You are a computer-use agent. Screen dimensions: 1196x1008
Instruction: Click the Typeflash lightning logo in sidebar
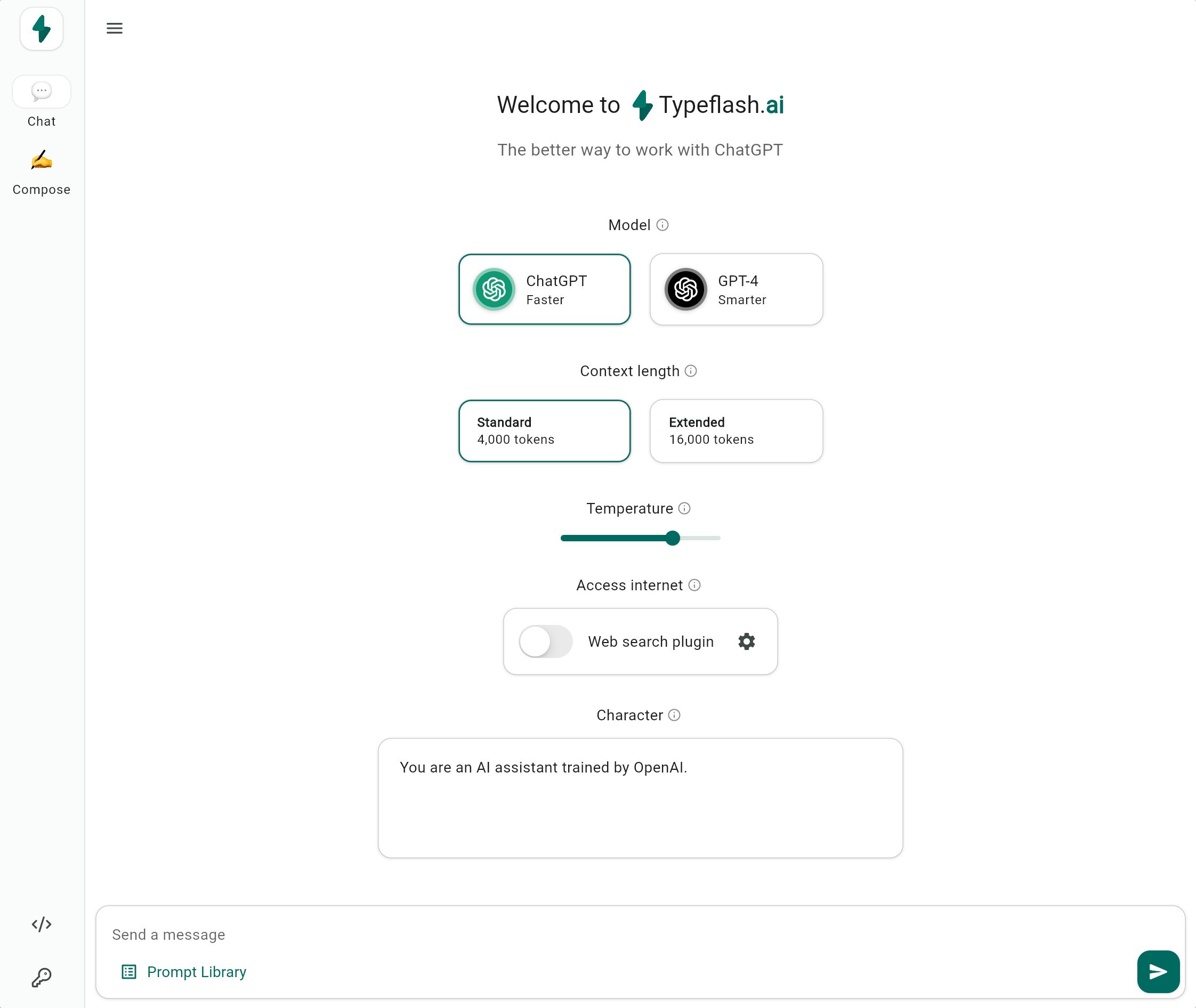[x=42, y=29]
